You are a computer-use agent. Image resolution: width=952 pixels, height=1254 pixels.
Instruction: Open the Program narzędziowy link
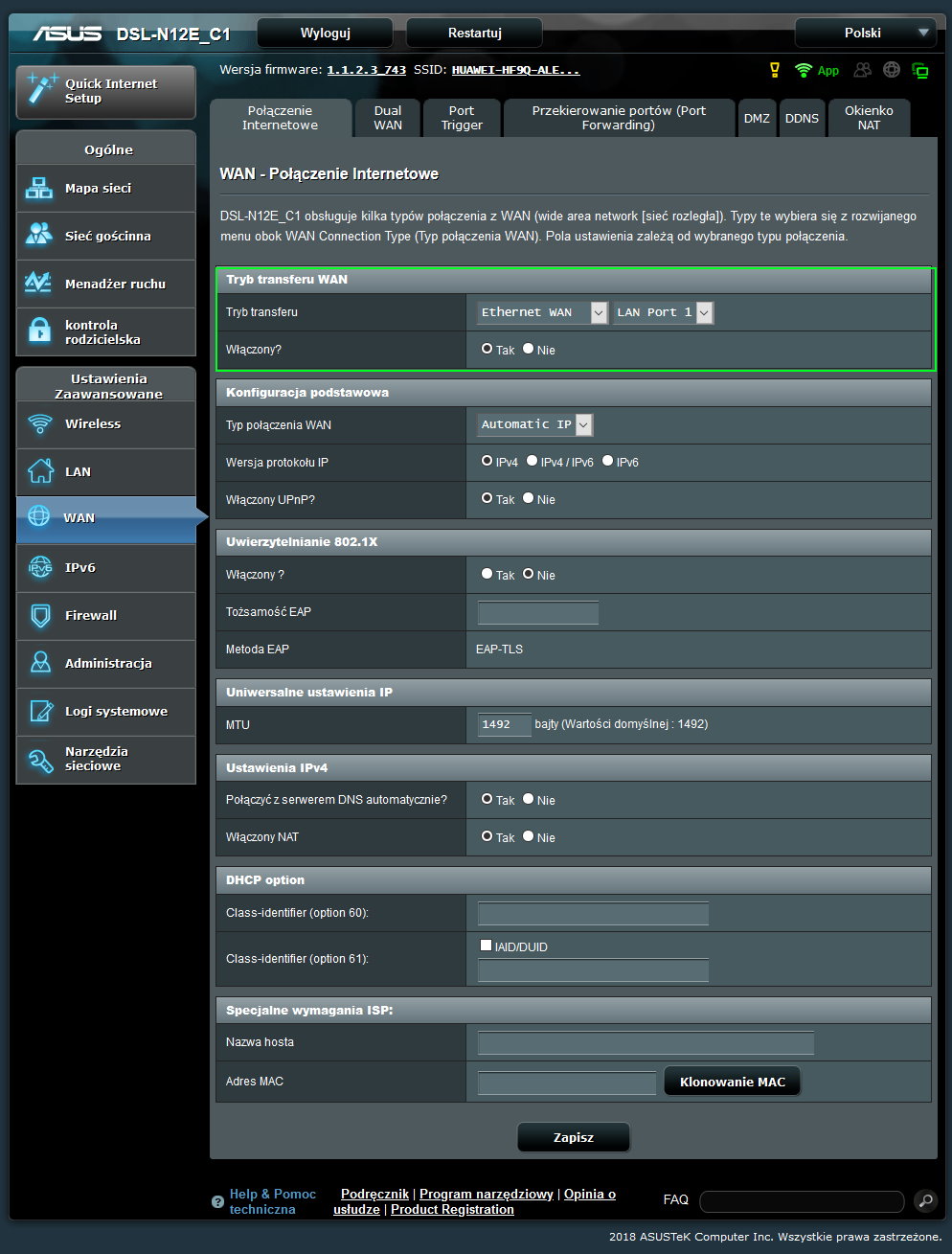tap(487, 1194)
